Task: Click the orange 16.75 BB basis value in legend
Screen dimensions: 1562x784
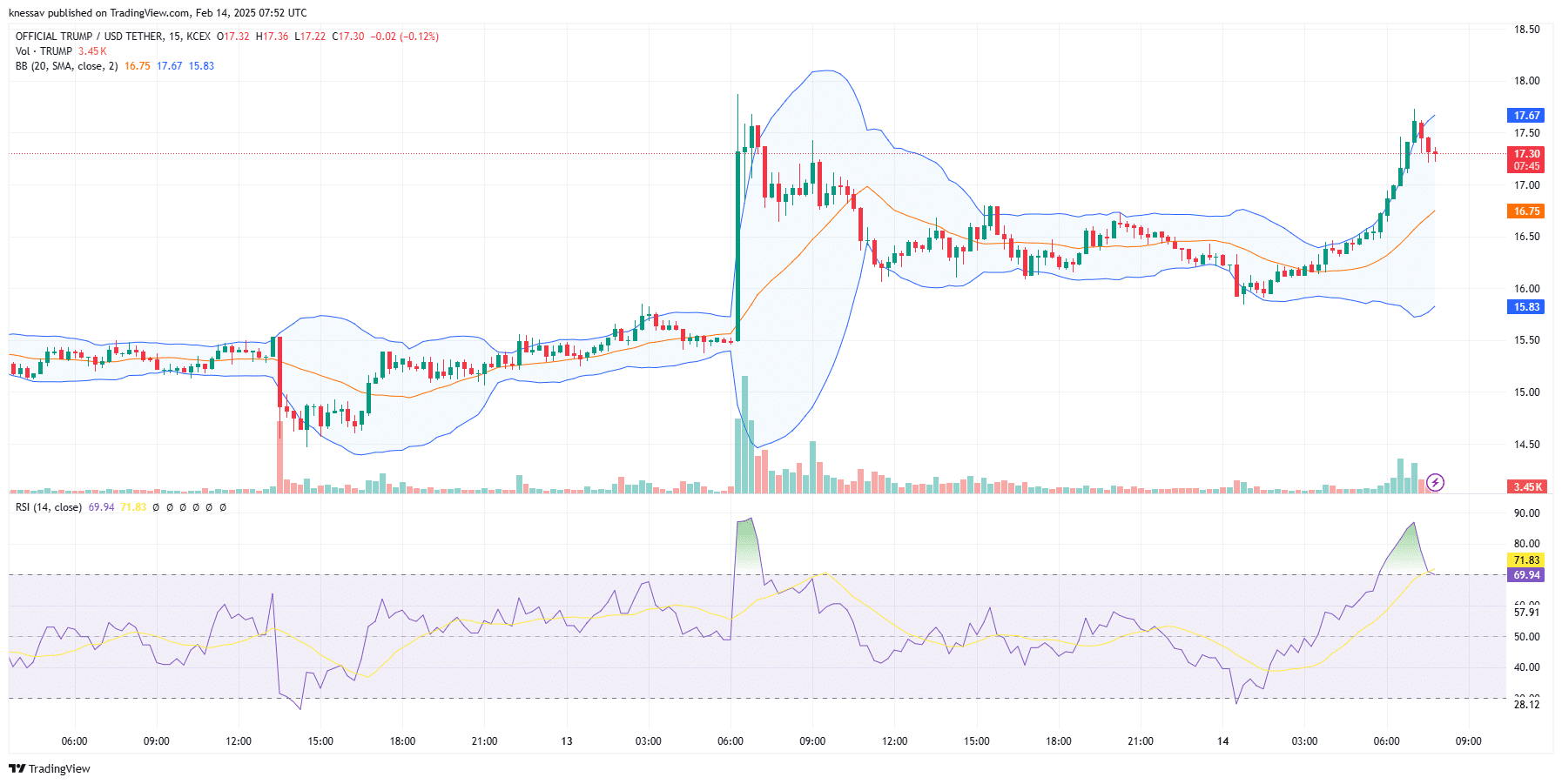Action: pos(138,66)
